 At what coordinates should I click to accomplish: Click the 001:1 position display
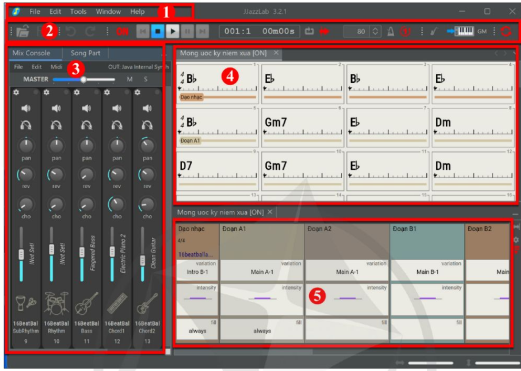click(237, 31)
